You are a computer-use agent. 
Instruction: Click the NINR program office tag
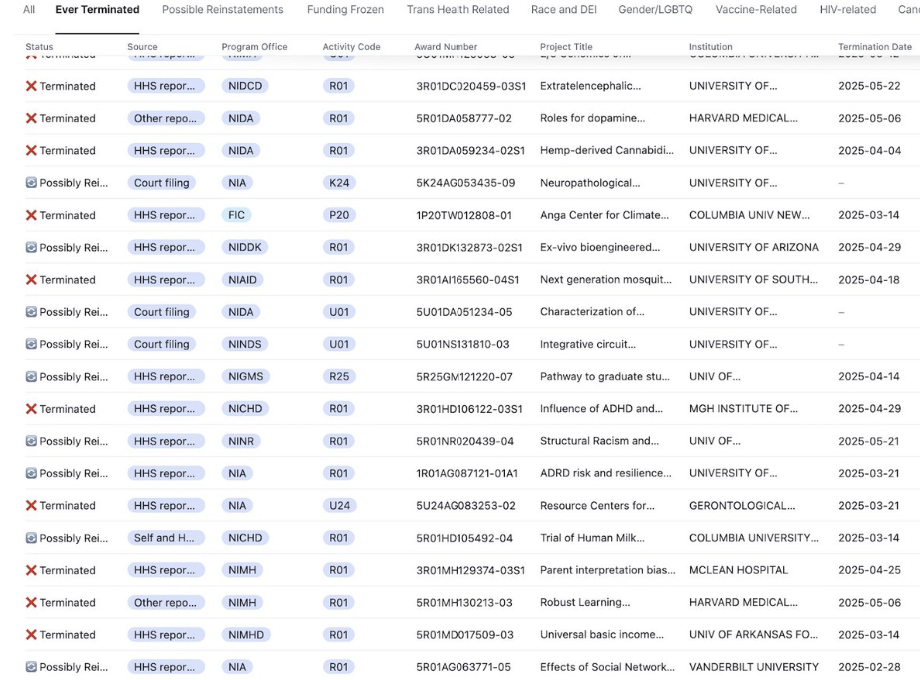click(x=241, y=441)
